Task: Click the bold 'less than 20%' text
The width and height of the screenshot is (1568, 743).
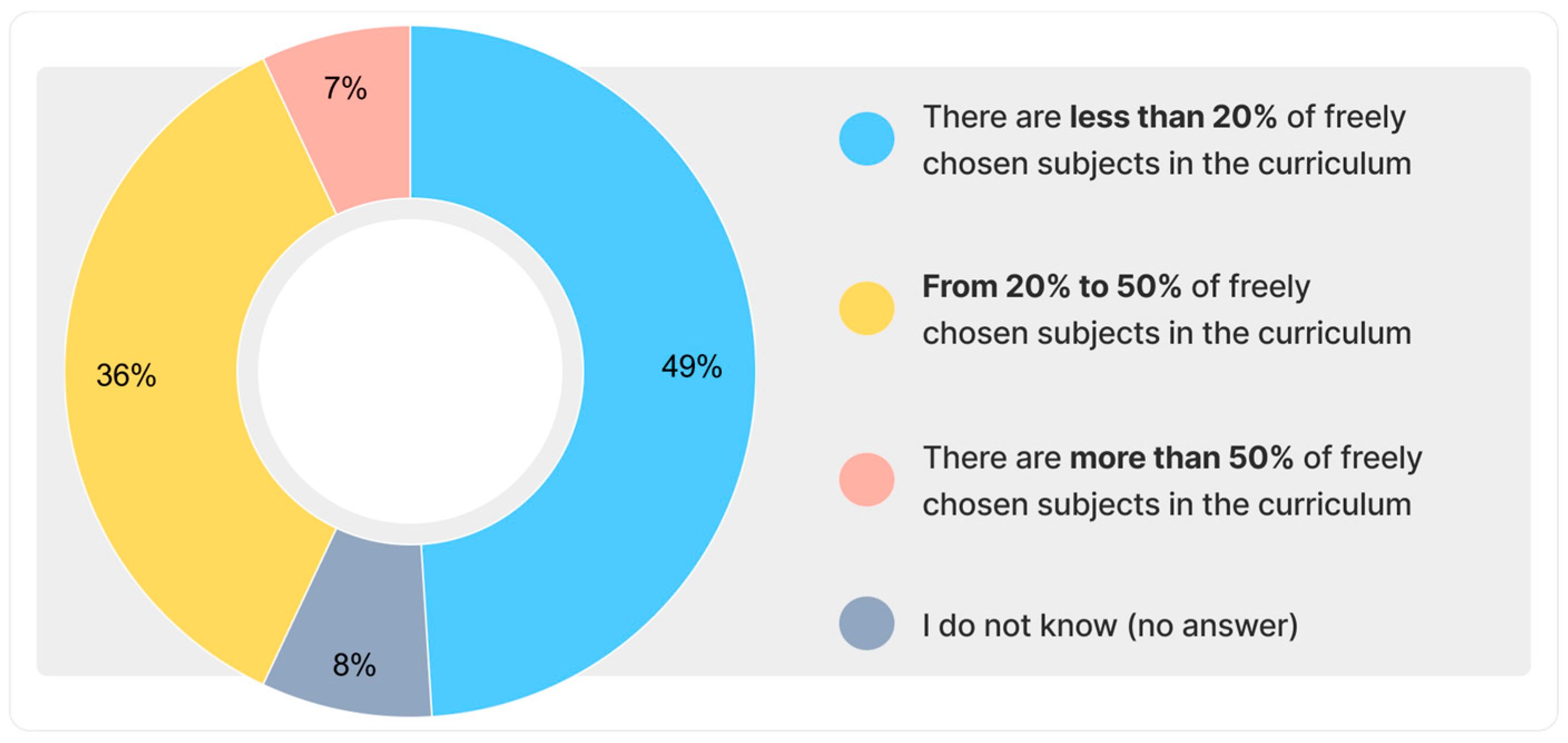Action: pyautogui.click(x=1172, y=117)
